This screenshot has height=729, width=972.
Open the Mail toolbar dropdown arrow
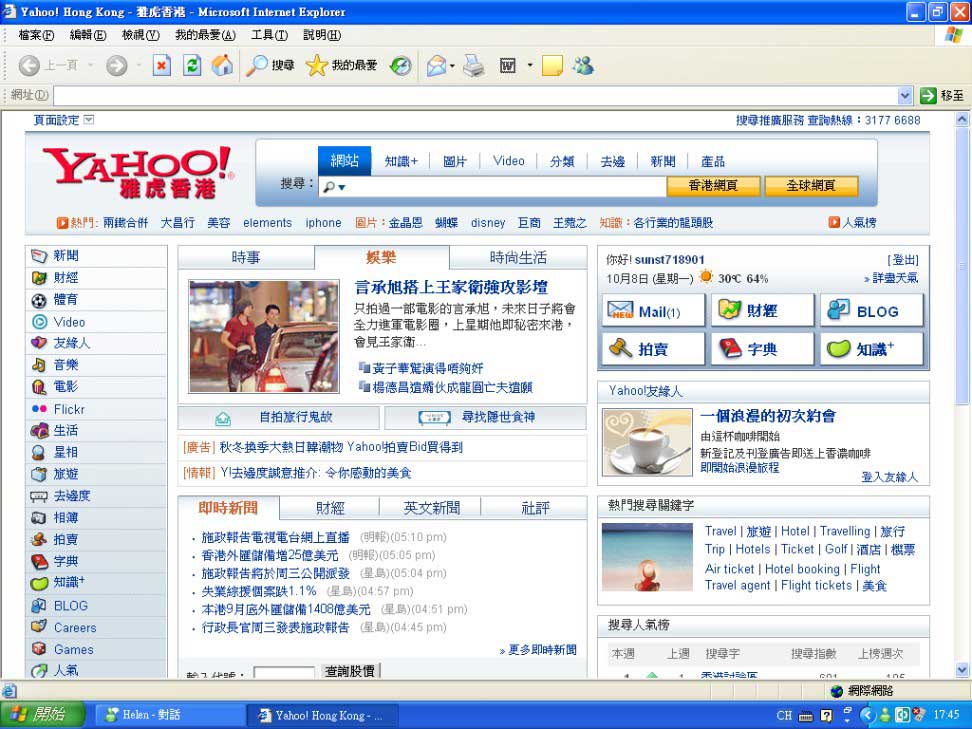(453, 66)
